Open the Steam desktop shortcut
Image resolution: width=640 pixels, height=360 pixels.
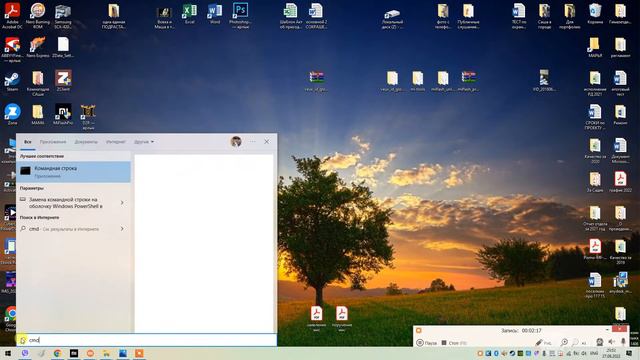tap(12, 81)
